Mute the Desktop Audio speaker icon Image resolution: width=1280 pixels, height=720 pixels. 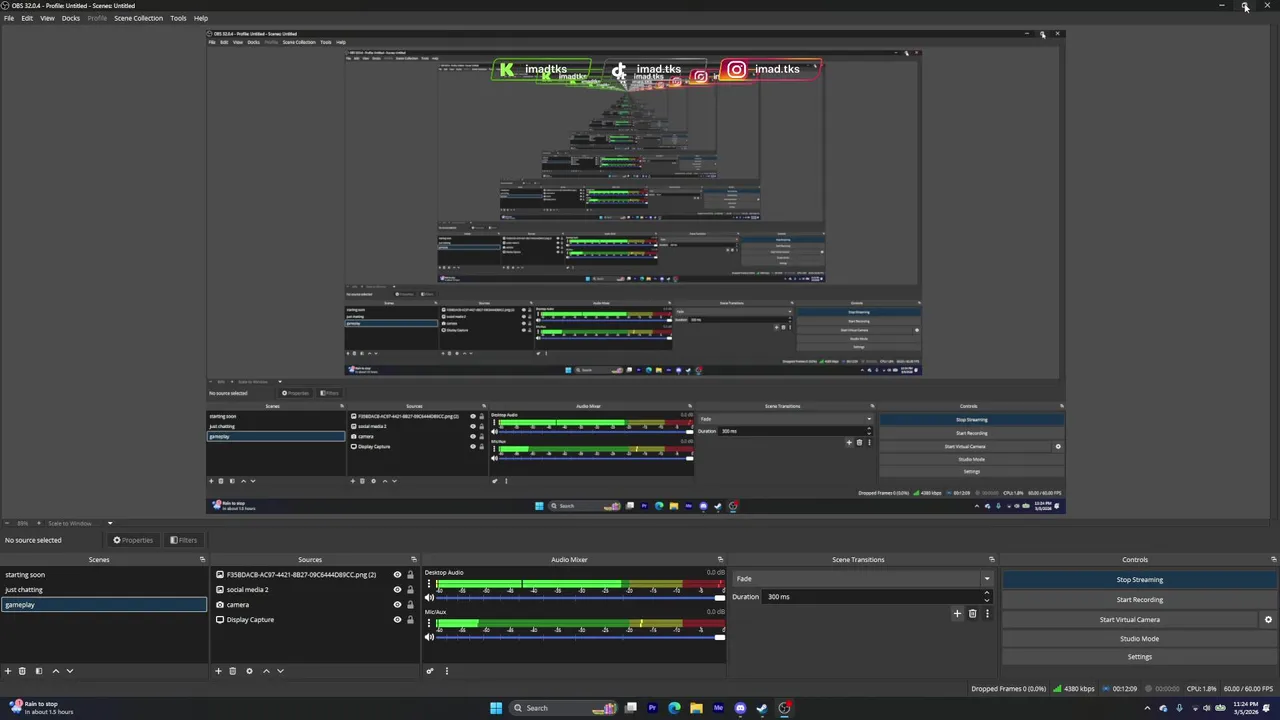(x=430, y=597)
